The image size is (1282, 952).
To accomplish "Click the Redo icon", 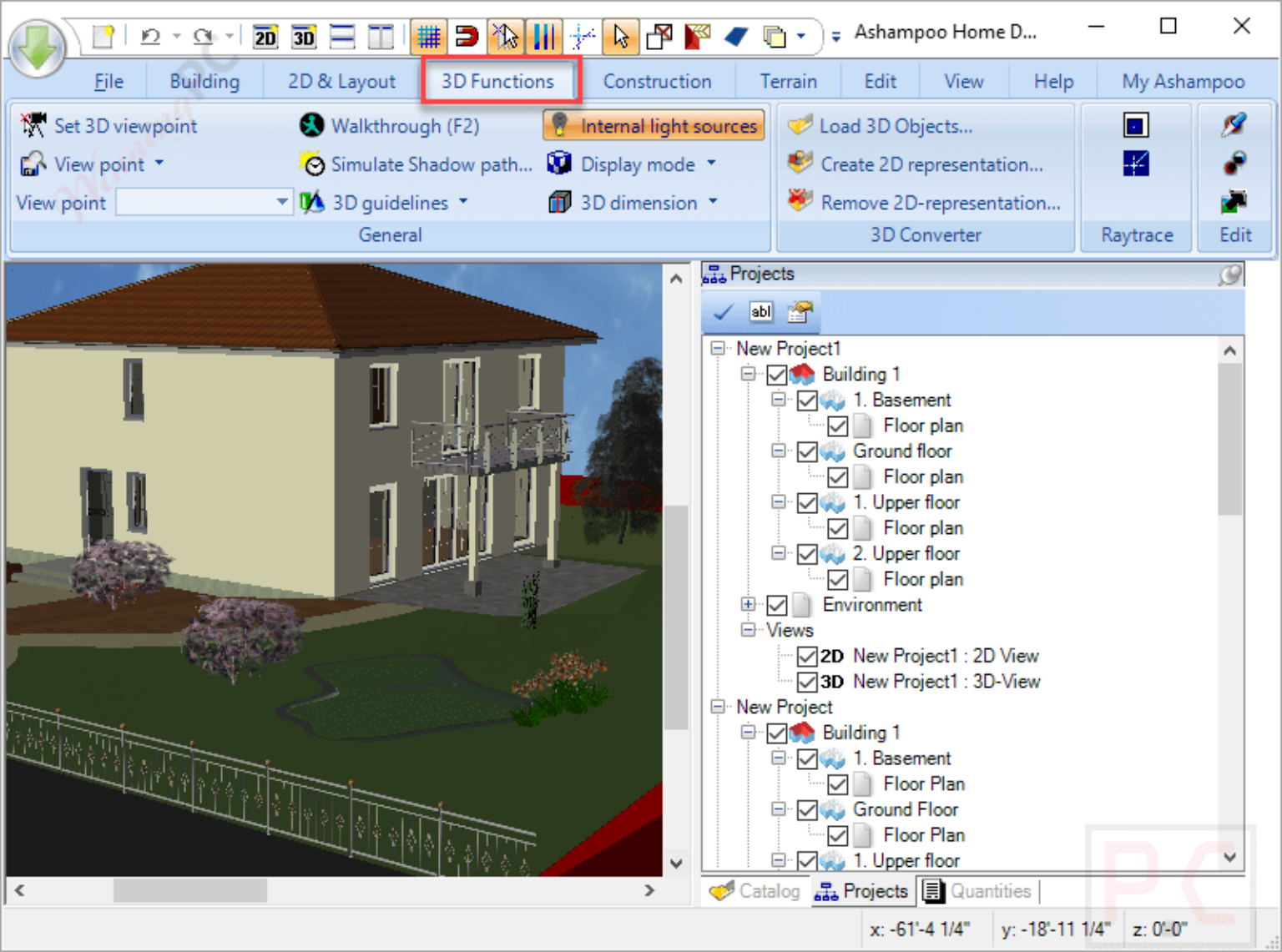I will click(203, 36).
